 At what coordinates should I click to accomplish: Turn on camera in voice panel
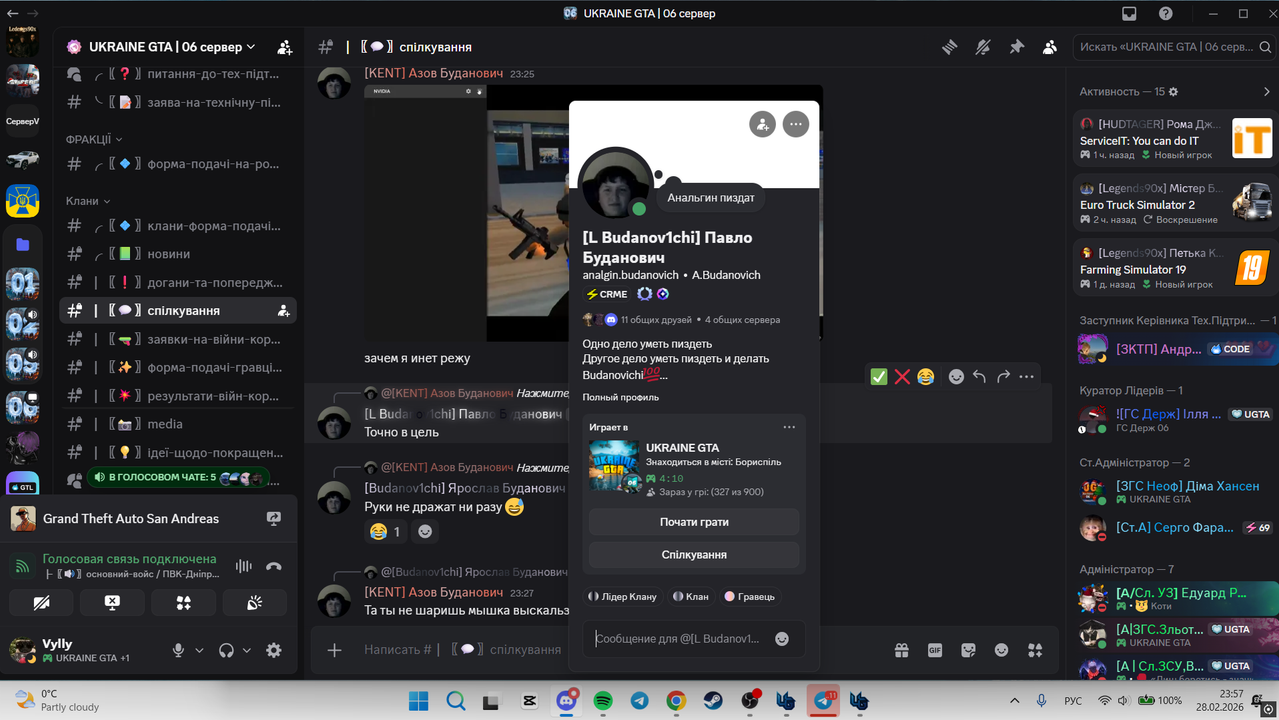coord(41,603)
